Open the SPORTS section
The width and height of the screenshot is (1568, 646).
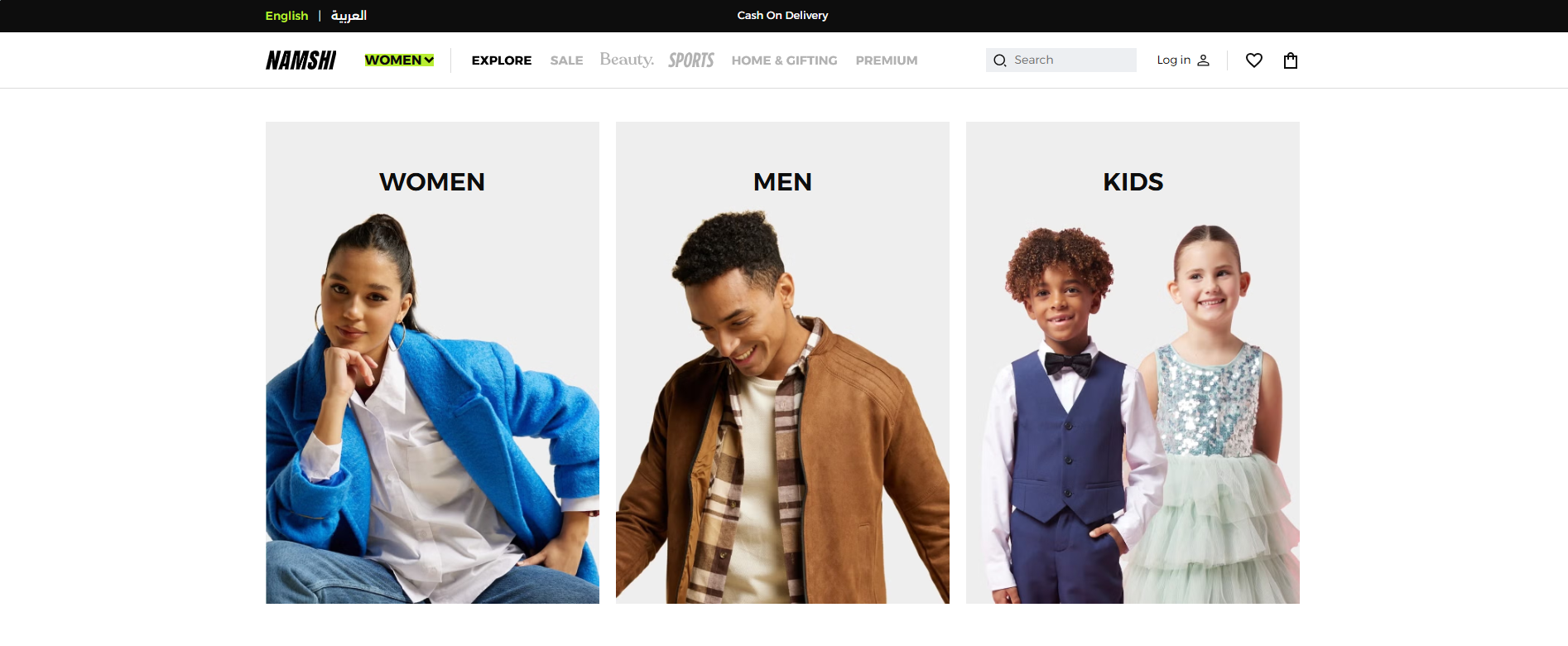pos(691,60)
